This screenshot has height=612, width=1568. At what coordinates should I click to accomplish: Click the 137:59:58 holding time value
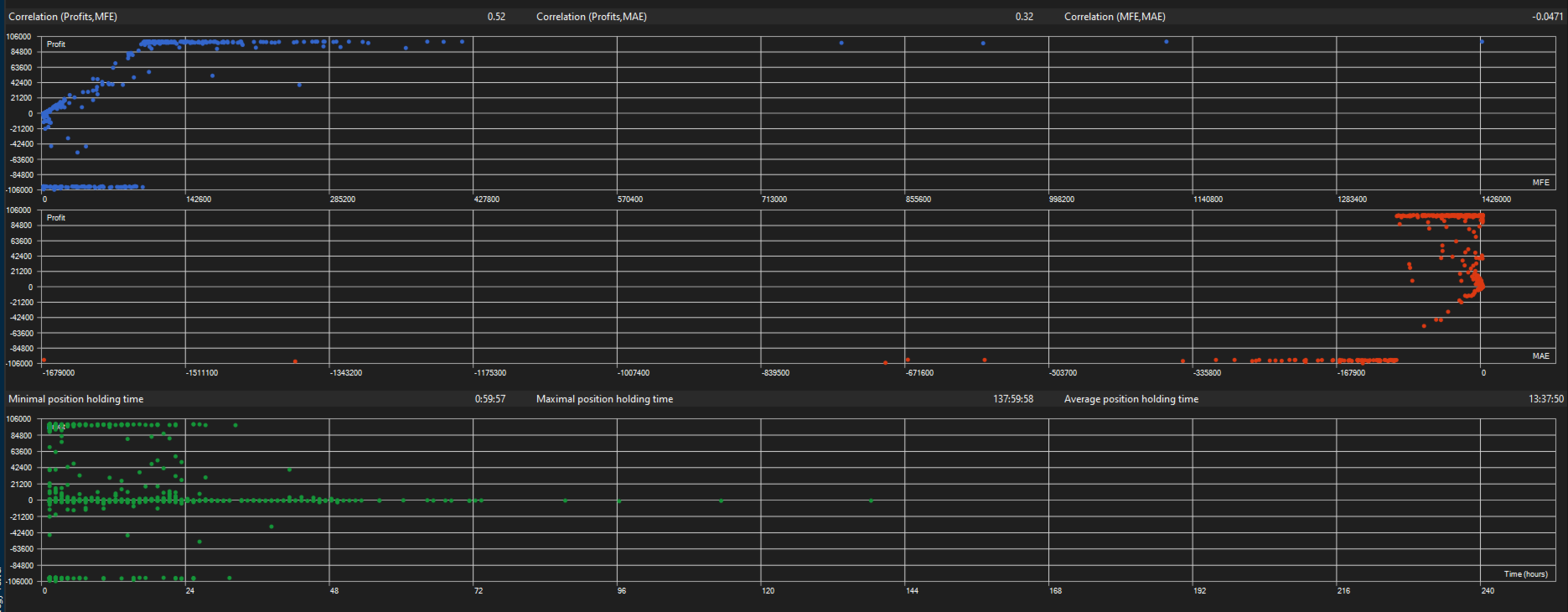(1013, 399)
